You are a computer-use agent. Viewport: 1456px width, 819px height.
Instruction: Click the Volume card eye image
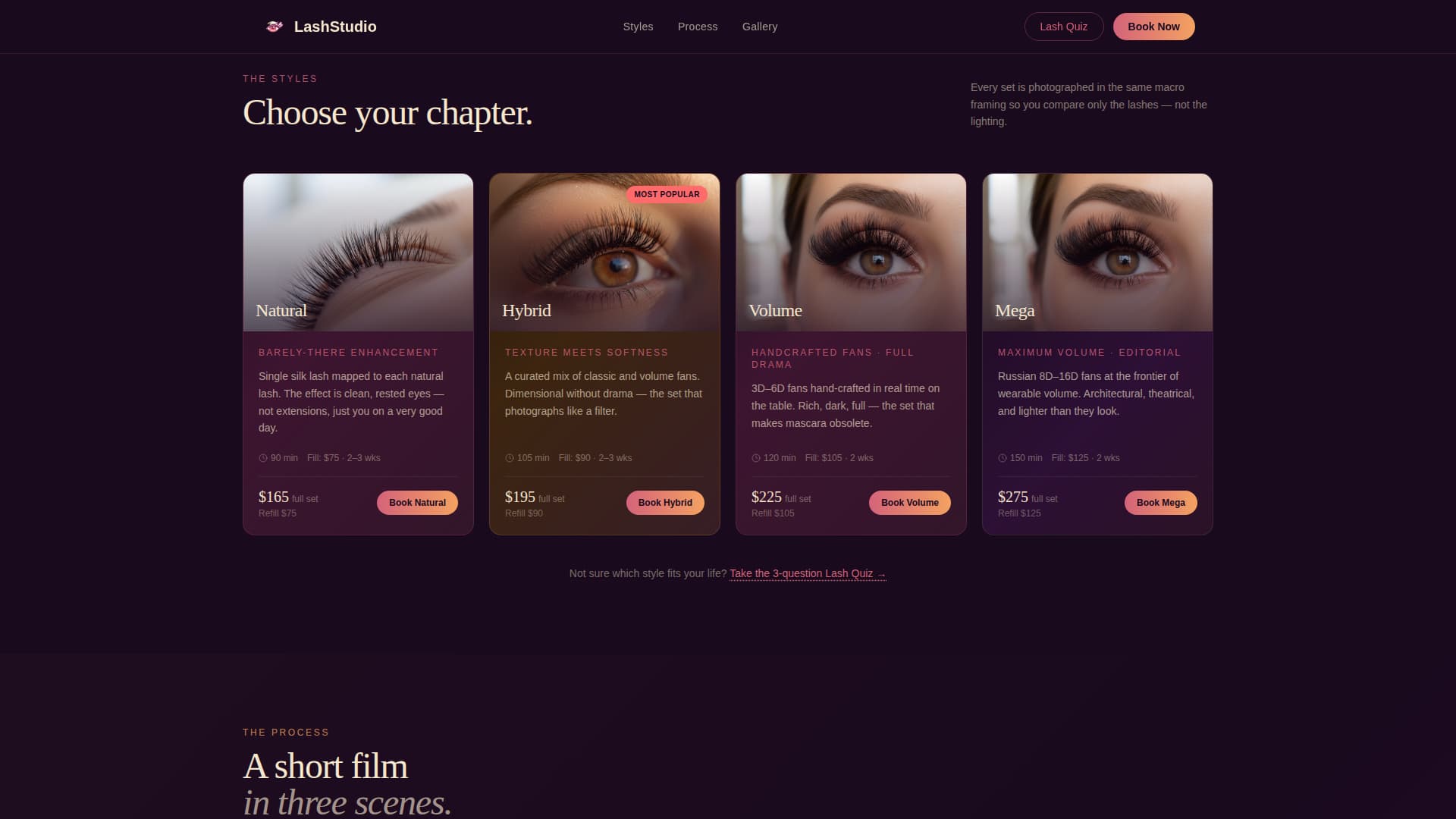(x=851, y=243)
